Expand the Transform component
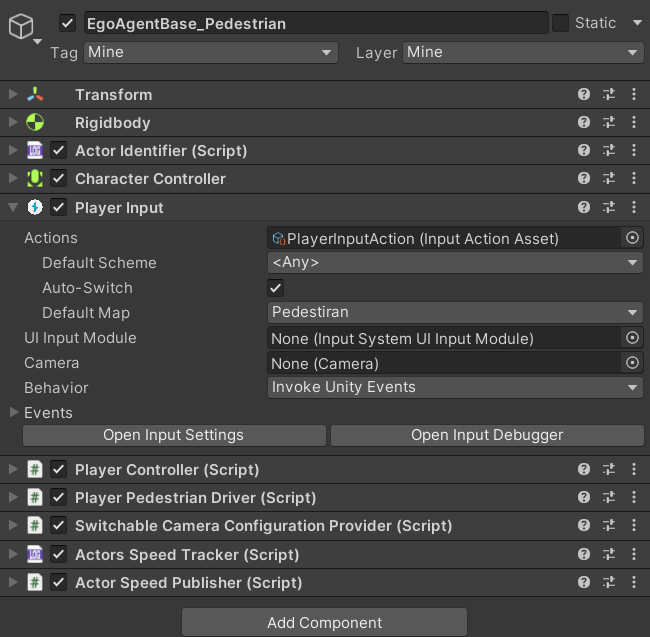 [13, 94]
